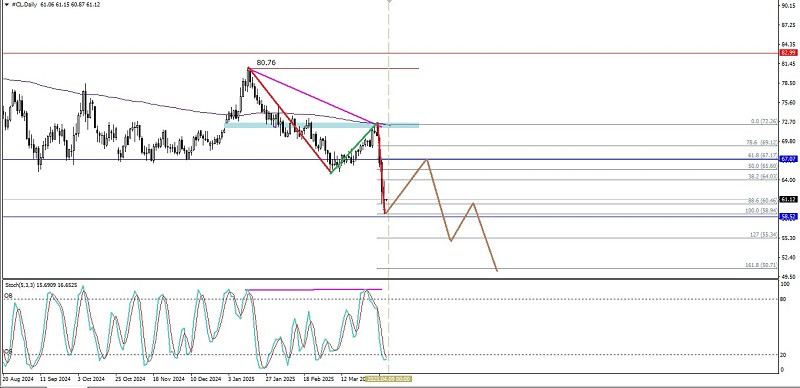Click the 90.15 price scale value
This screenshot has height=388, width=800.
click(x=788, y=5)
